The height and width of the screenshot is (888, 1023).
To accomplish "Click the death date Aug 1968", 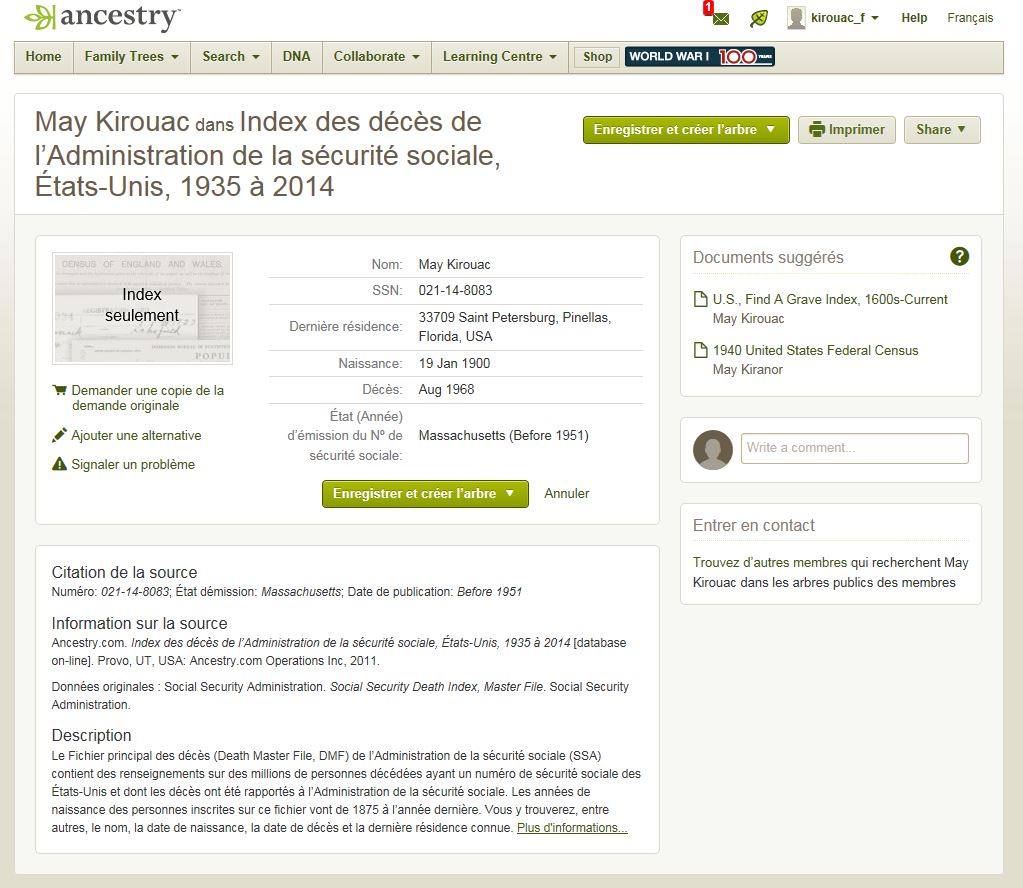I will pos(446,390).
